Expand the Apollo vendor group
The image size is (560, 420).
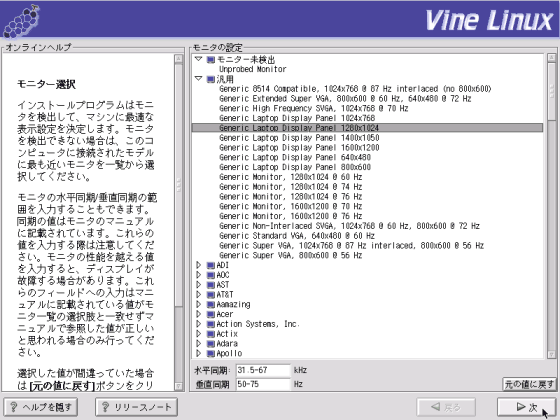click(199, 354)
